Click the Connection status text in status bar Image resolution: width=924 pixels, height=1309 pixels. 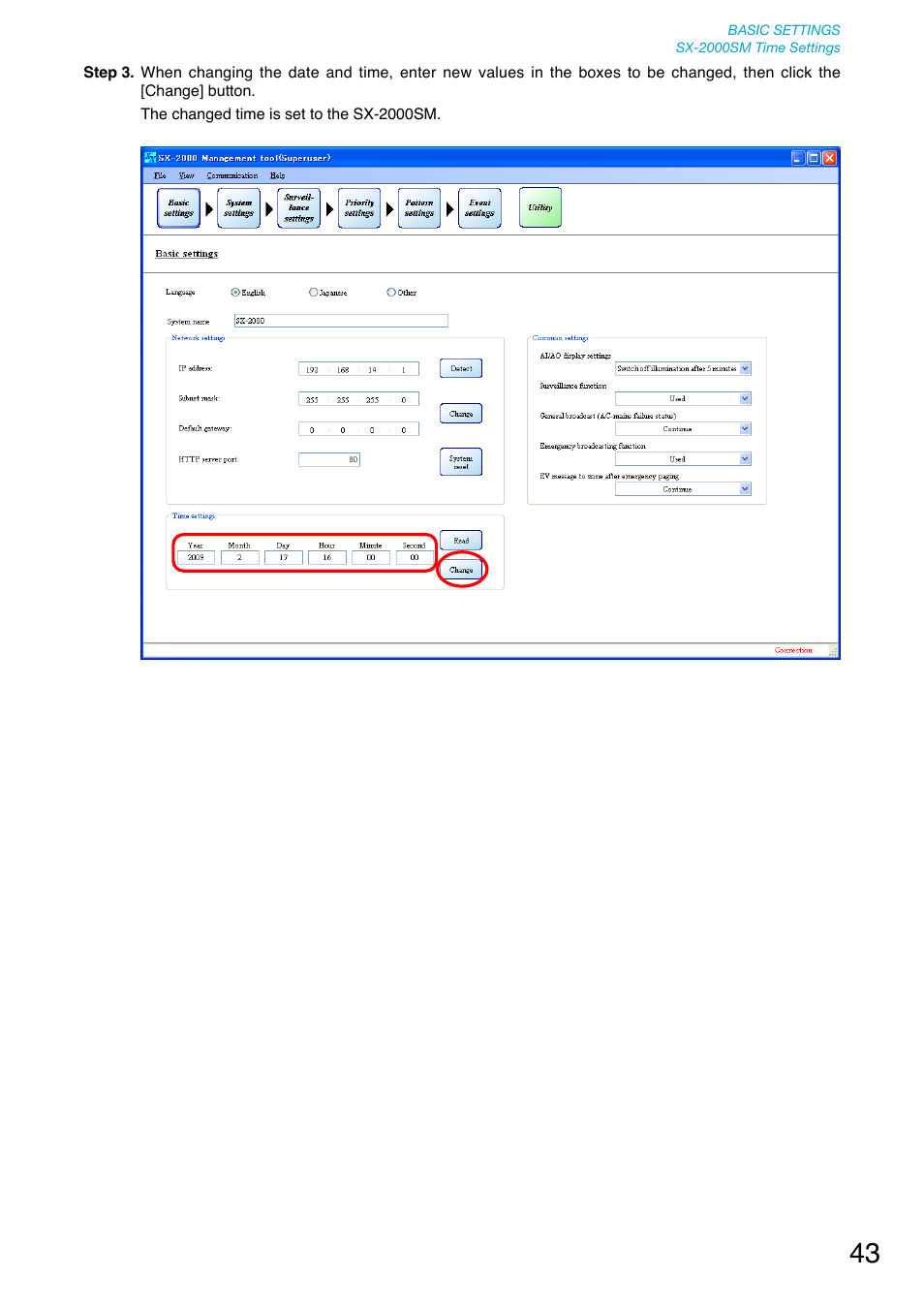[x=793, y=651]
